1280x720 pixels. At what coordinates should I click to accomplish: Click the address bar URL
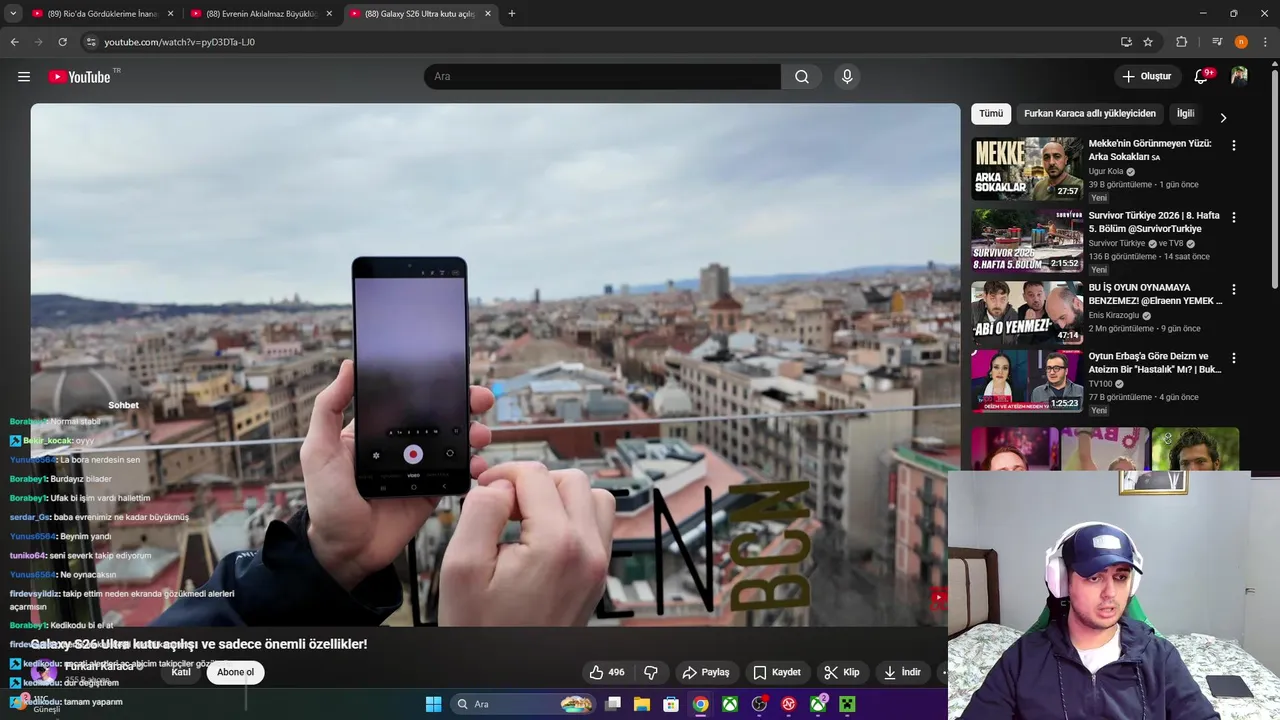(180, 42)
